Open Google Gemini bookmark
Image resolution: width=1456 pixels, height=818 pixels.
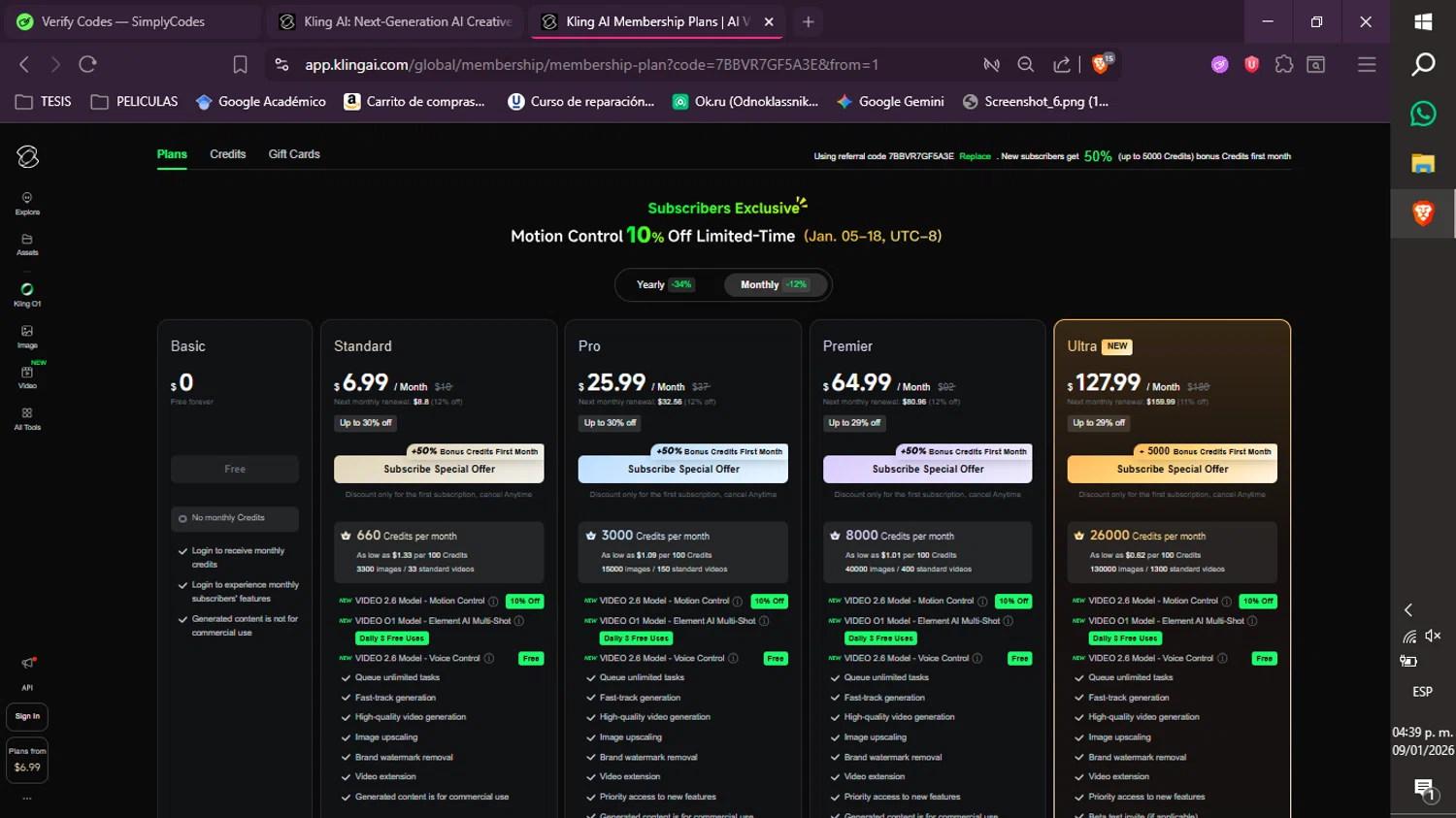coord(890,101)
